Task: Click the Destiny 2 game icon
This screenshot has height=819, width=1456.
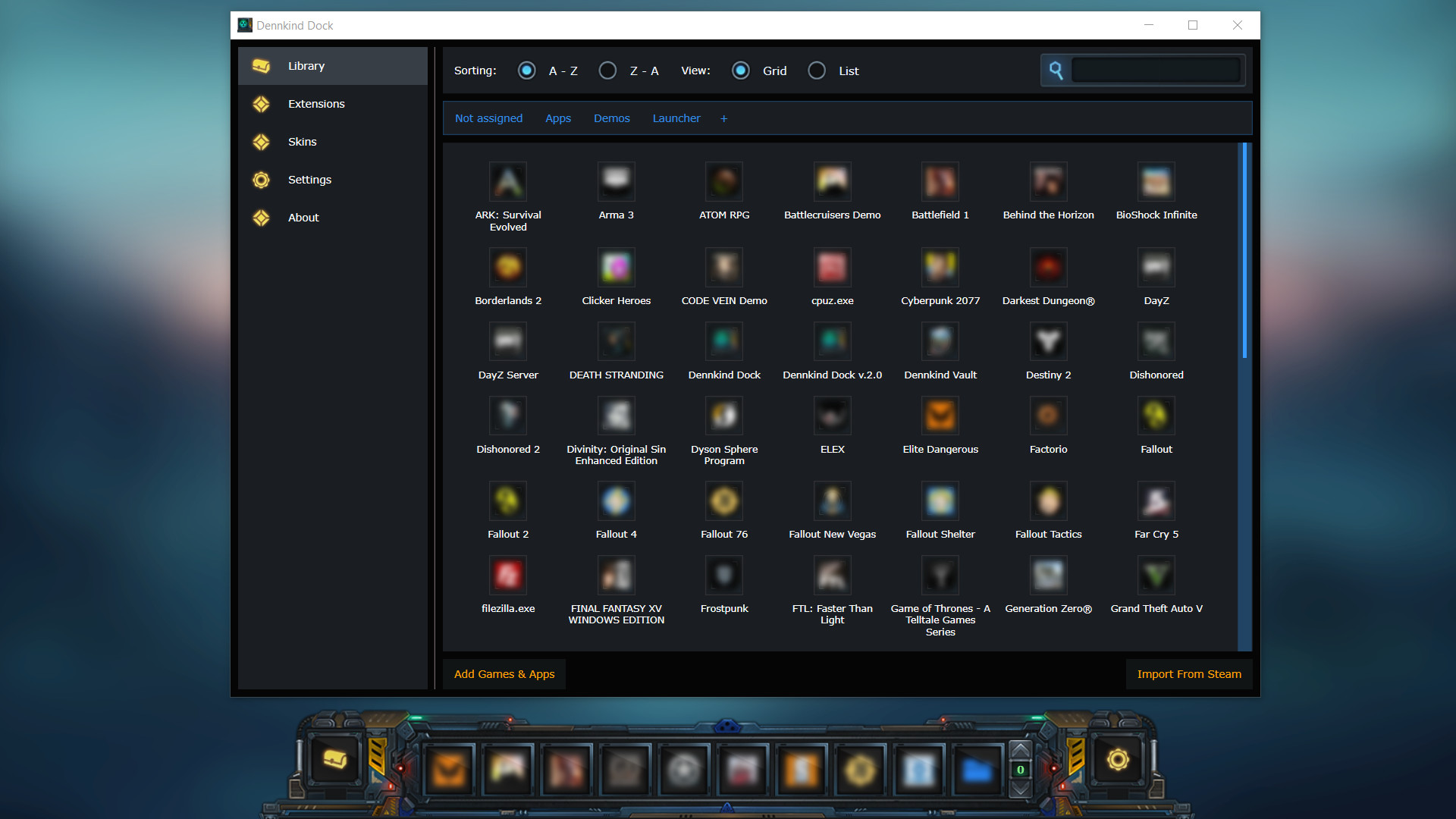Action: (1048, 342)
